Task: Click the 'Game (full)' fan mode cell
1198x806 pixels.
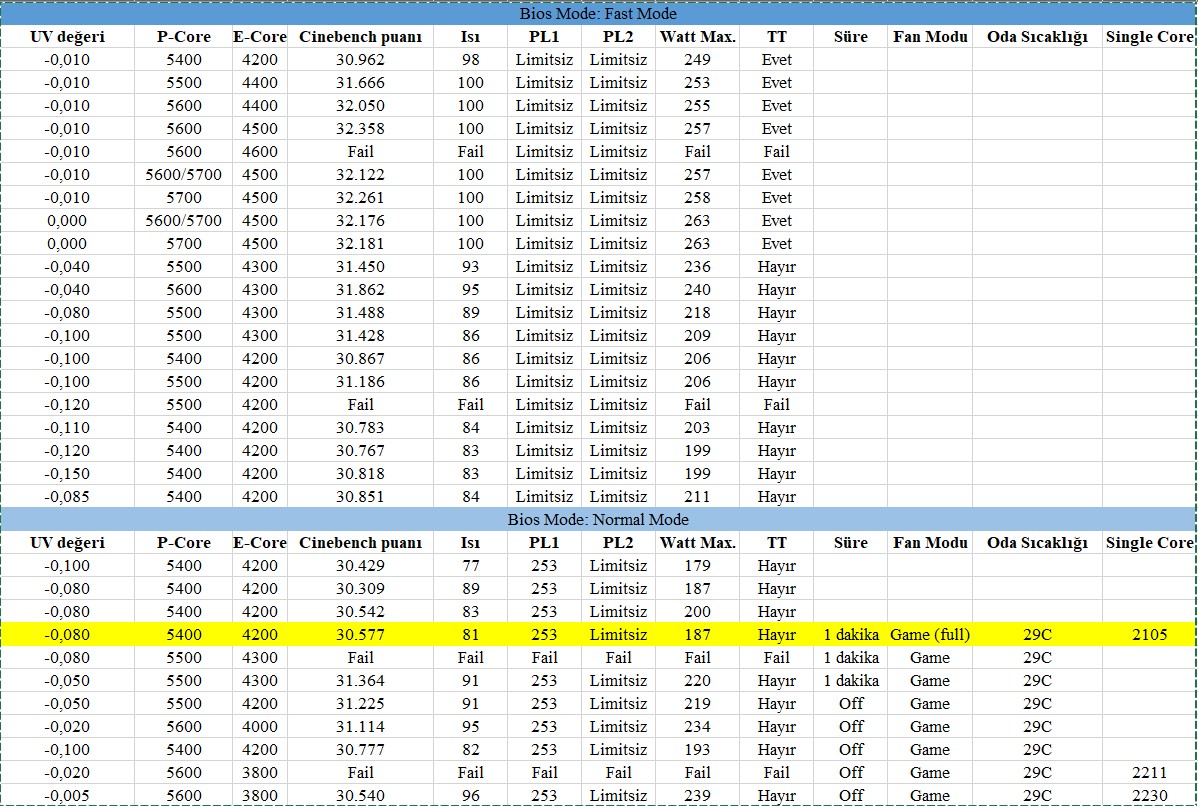Action: pos(930,635)
